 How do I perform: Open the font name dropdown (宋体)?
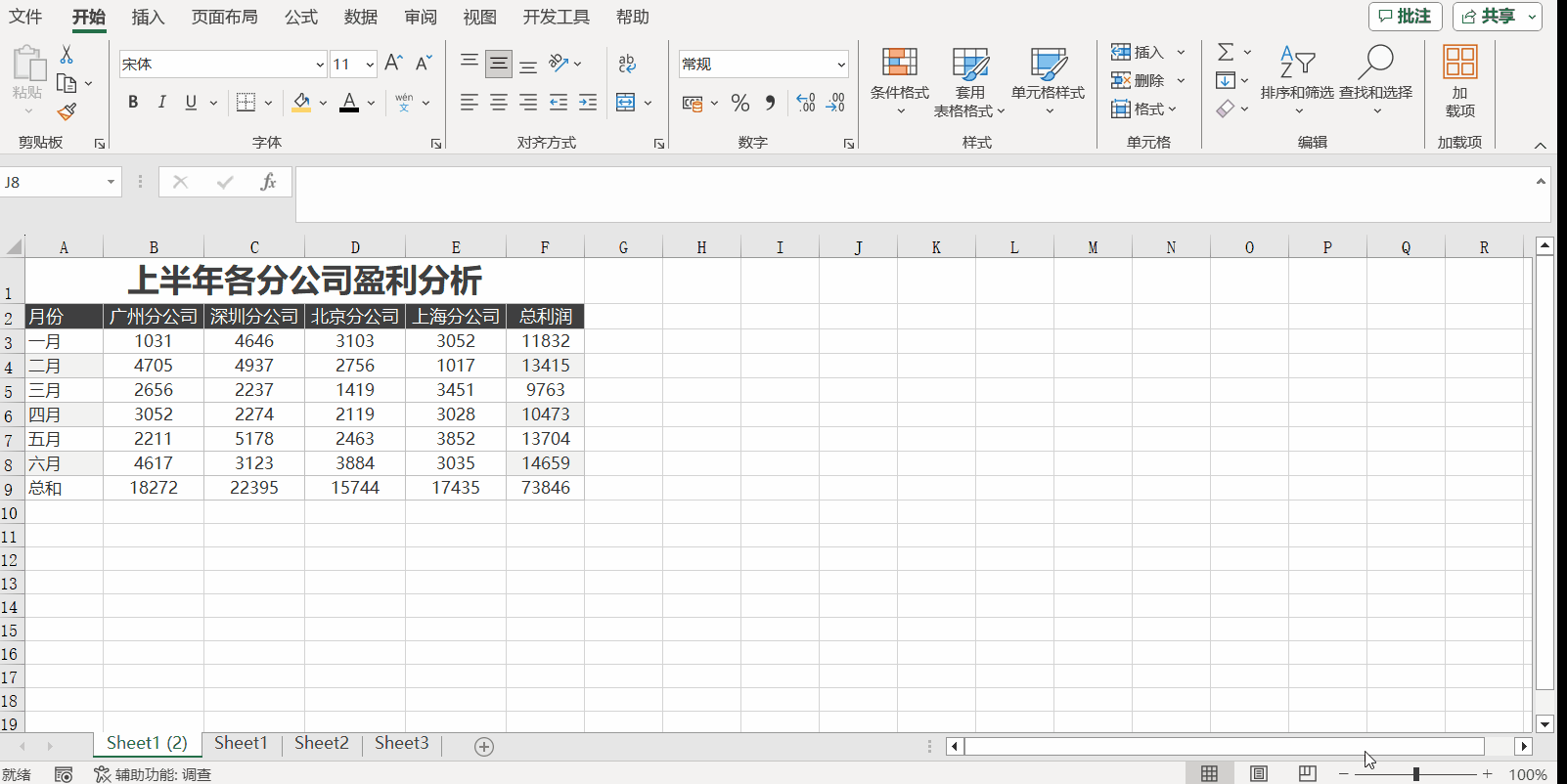click(x=319, y=65)
